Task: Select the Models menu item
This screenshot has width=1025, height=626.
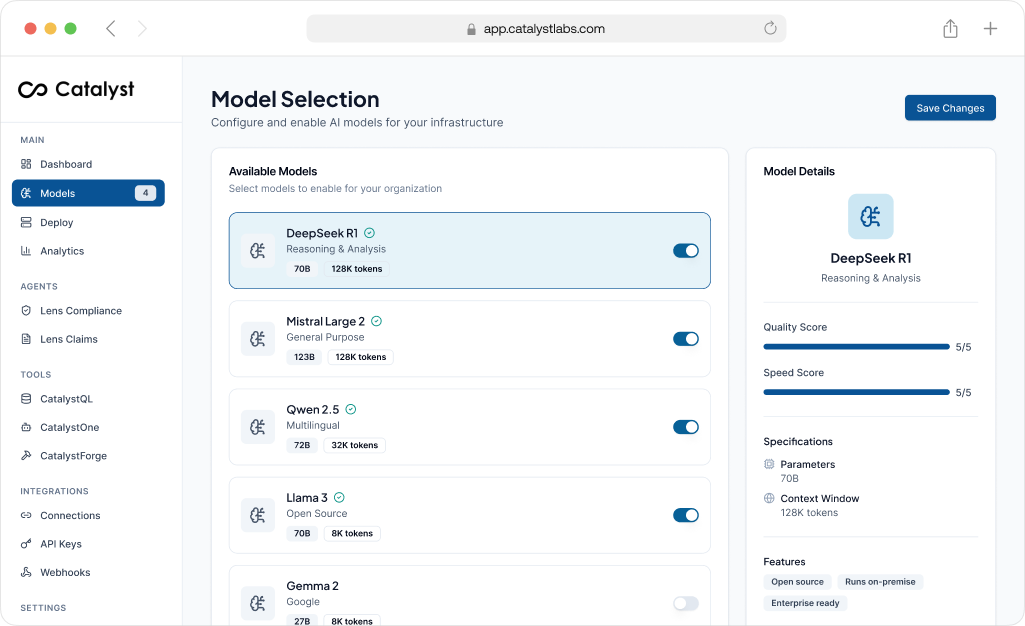Action: 88,193
